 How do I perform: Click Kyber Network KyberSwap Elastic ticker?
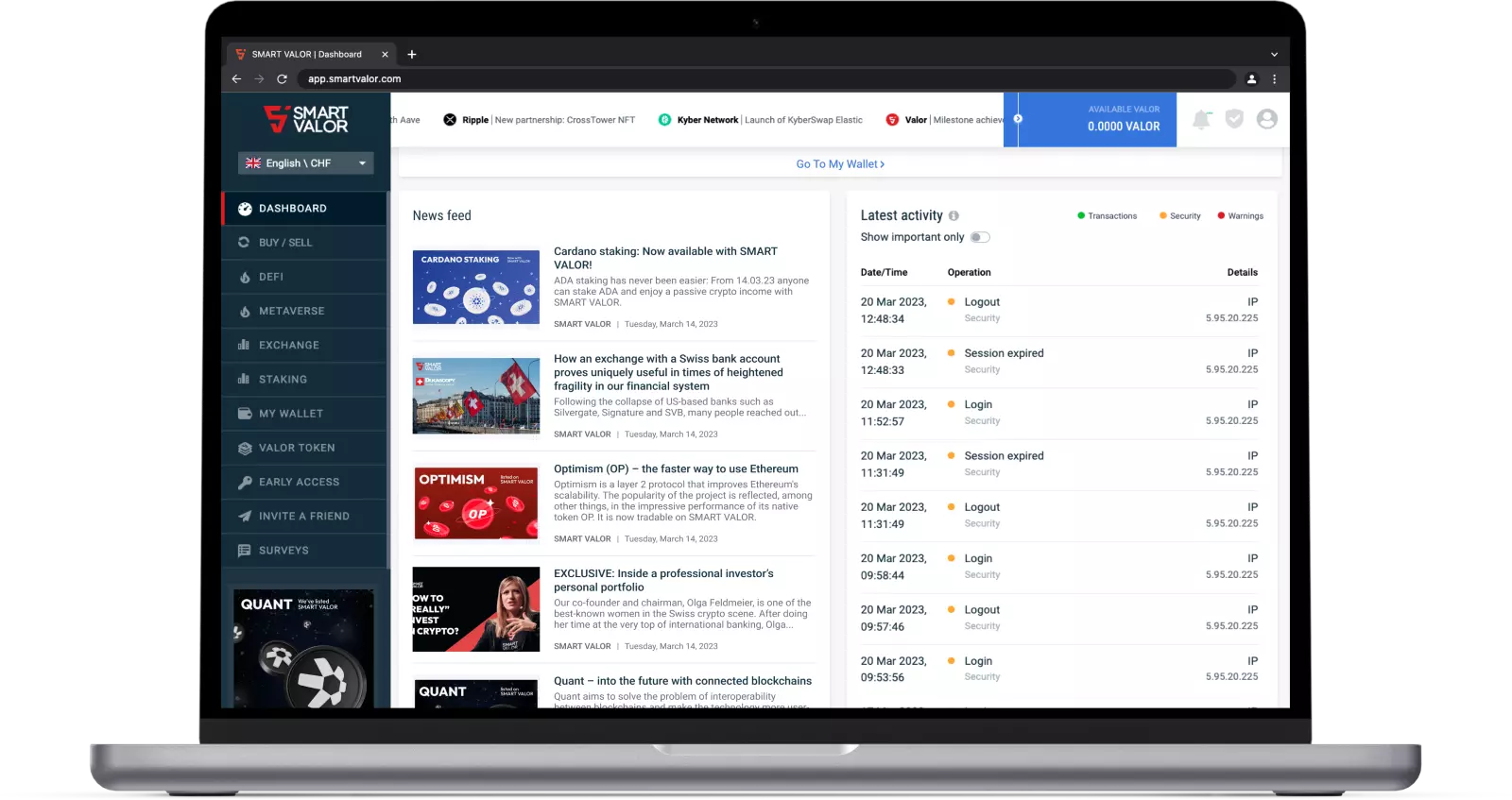760,120
